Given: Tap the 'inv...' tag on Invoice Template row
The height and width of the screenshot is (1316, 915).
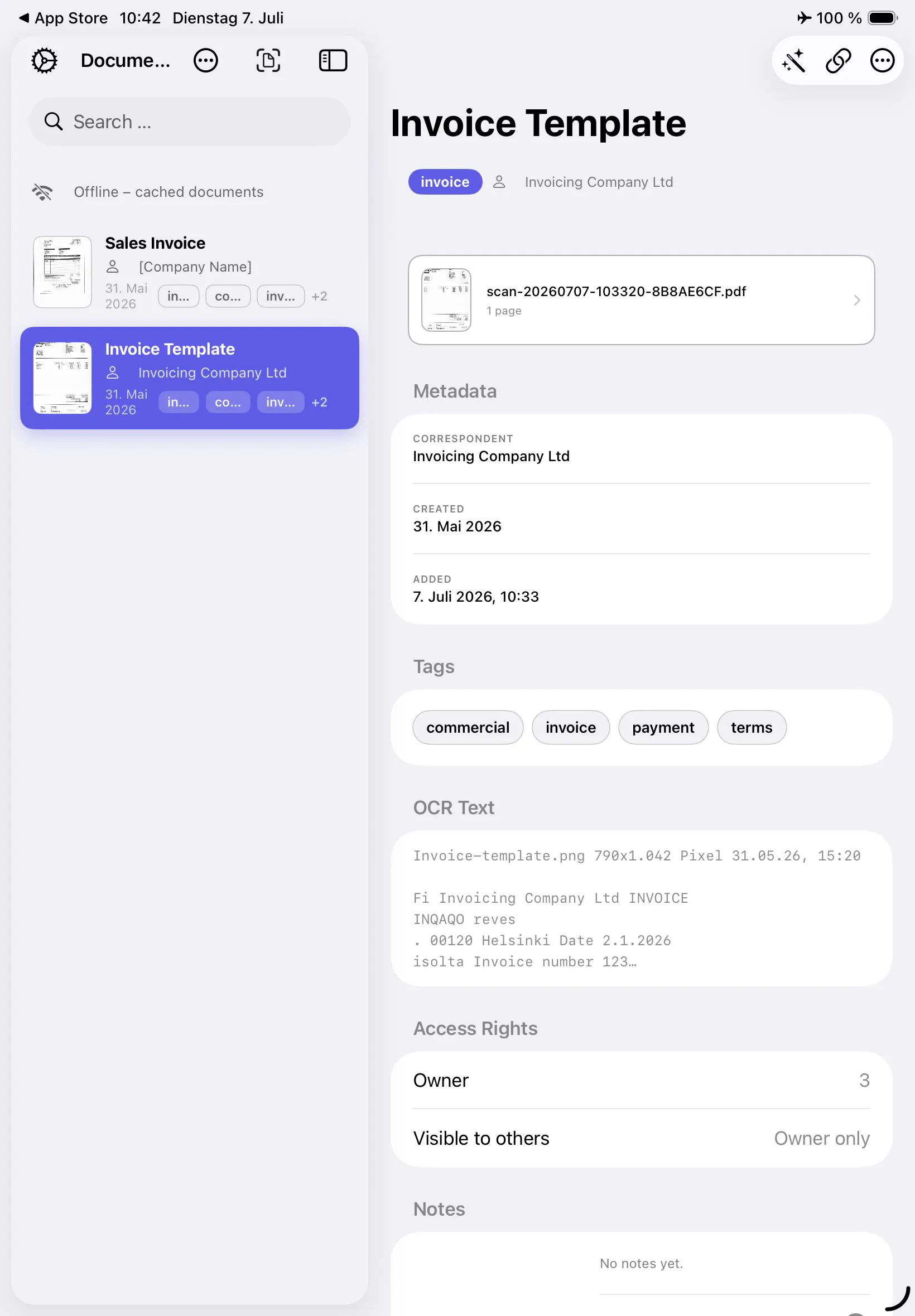Looking at the screenshot, I should click(281, 402).
